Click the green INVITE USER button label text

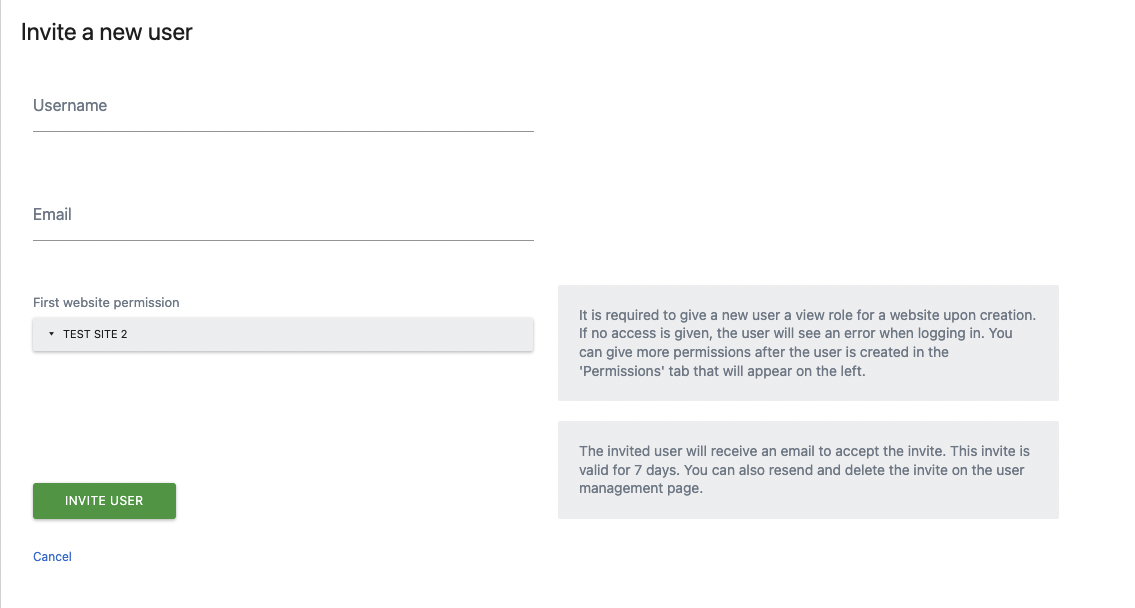pyautogui.click(x=104, y=500)
